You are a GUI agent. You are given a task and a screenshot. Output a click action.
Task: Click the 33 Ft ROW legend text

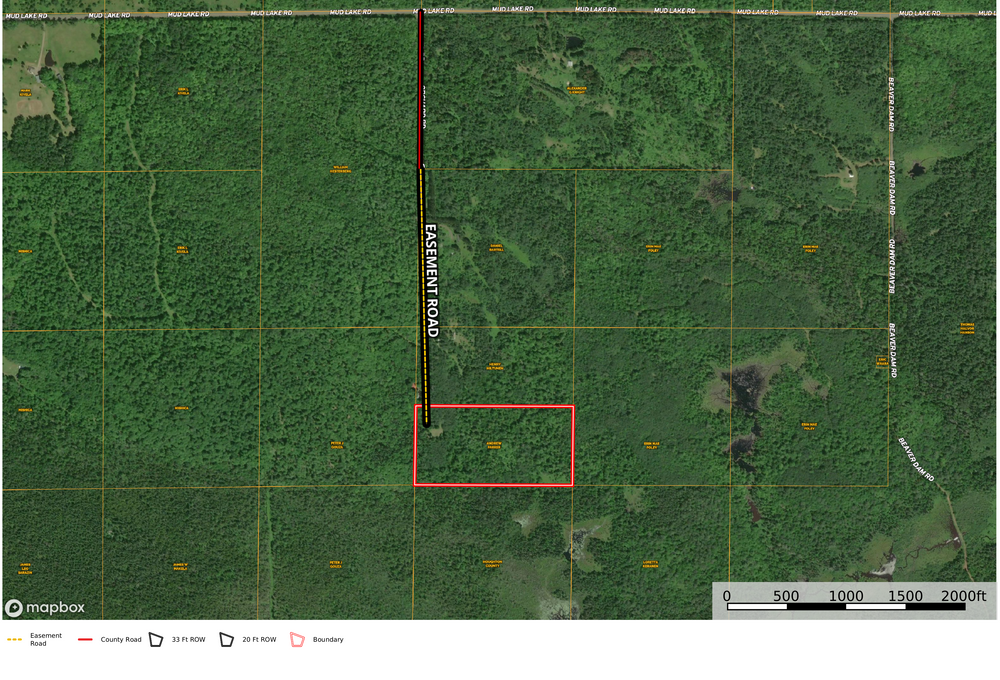(190, 639)
